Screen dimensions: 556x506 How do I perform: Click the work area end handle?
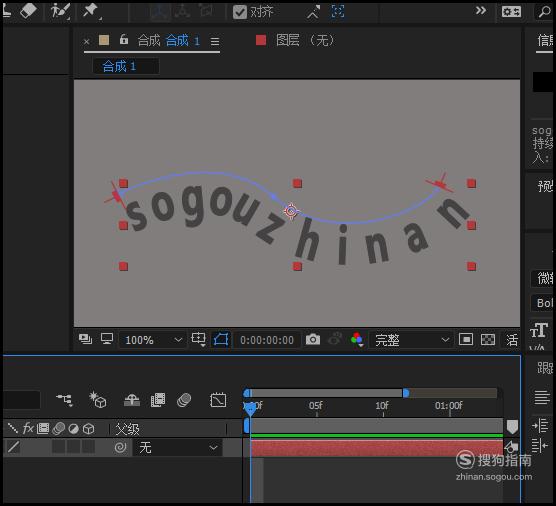point(406,393)
